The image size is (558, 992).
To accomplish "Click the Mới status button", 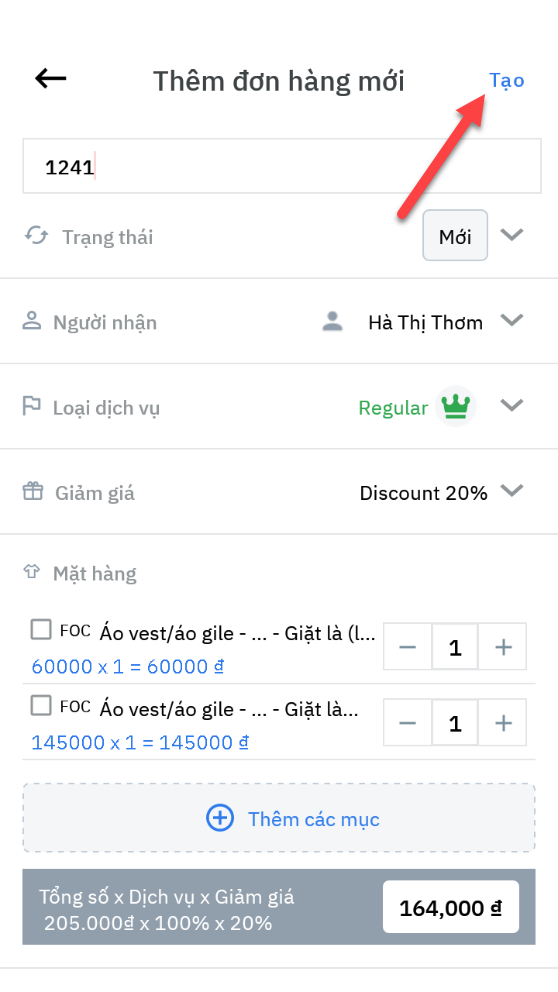I will pos(455,235).
